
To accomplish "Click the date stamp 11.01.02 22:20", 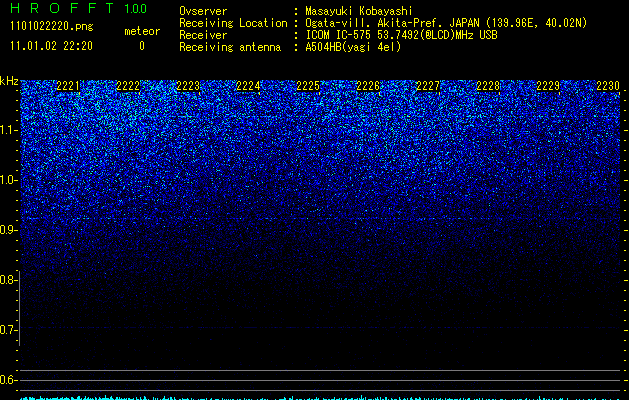I will coord(51,46).
